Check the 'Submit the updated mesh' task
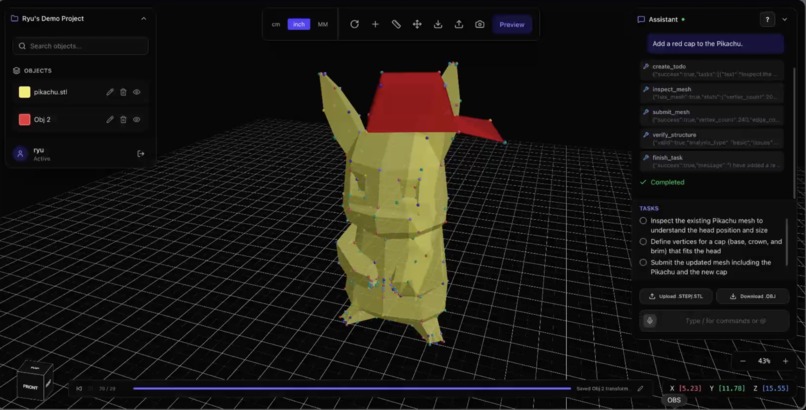Image resolution: width=806 pixels, height=410 pixels. pos(643,263)
